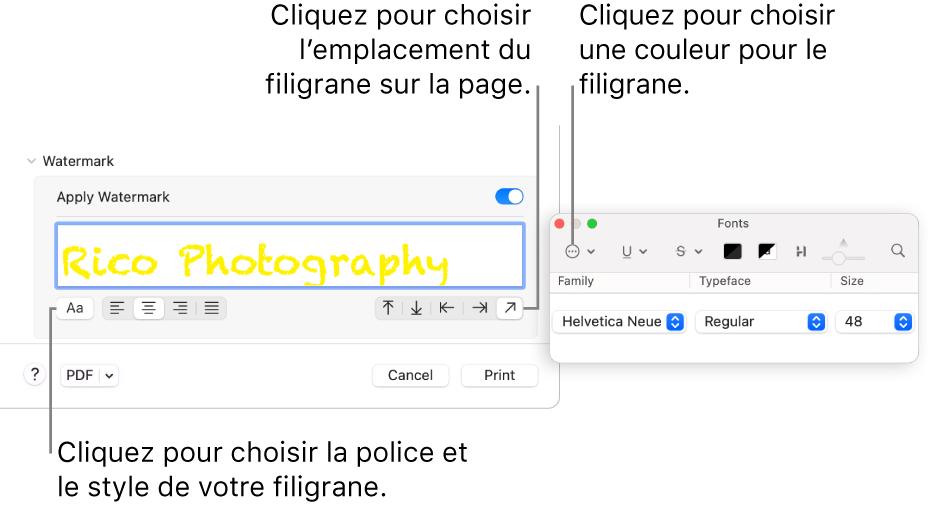Open text shadow toggle in Fonts
This screenshot has width=931, height=508.
[x=801, y=252]
